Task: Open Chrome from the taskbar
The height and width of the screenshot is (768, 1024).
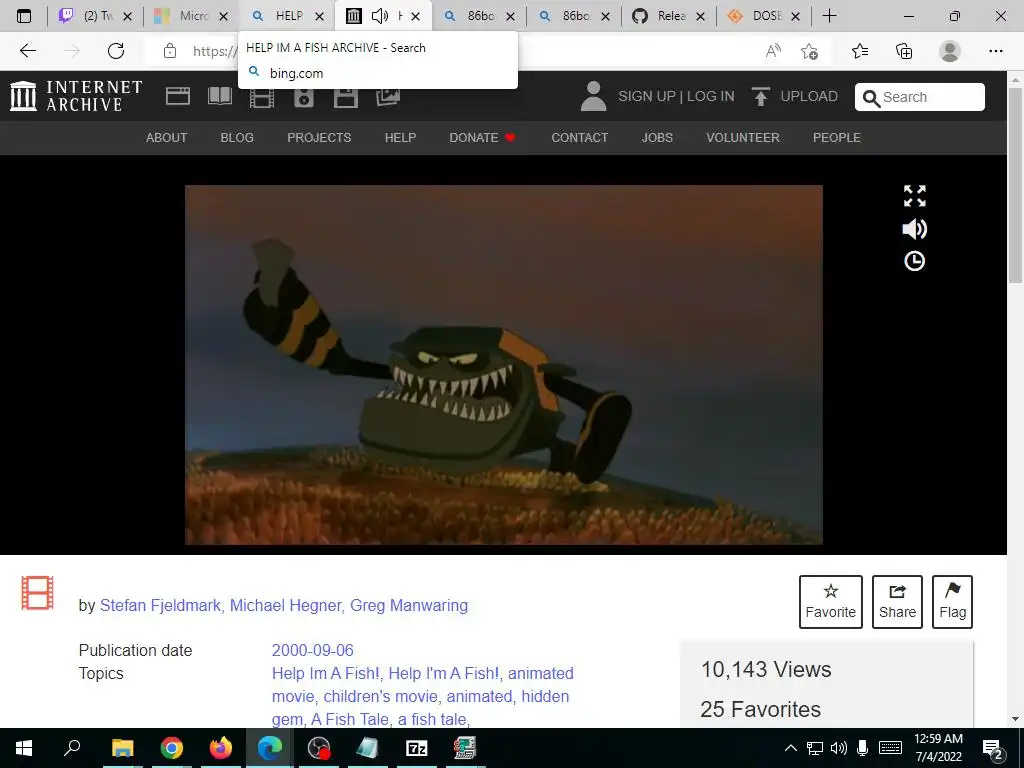Action: click(x=171, y=748)
